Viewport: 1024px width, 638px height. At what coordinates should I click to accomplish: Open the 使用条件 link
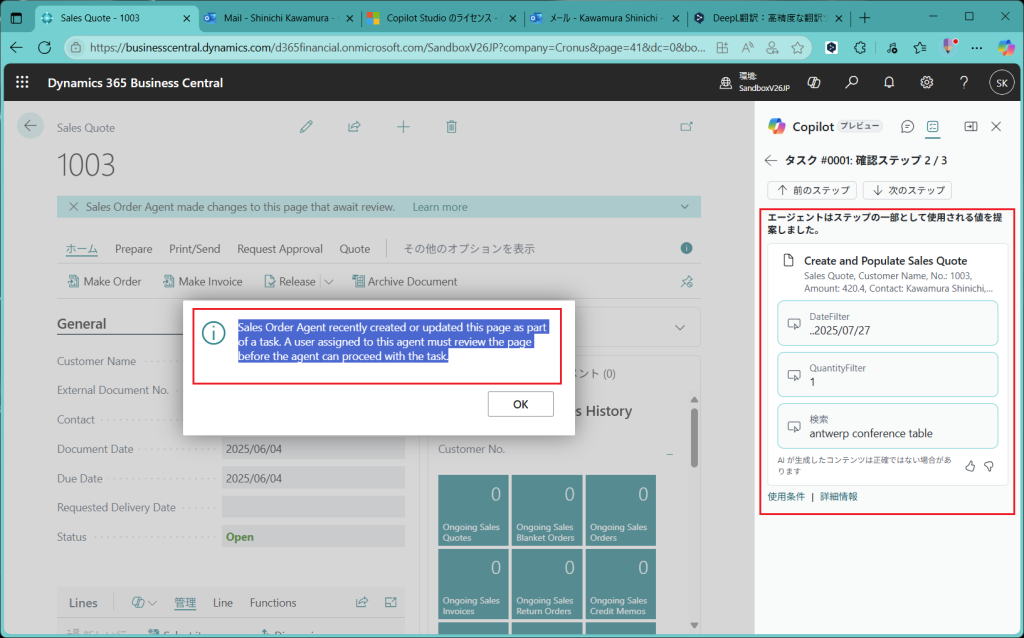tap(786, 496)
